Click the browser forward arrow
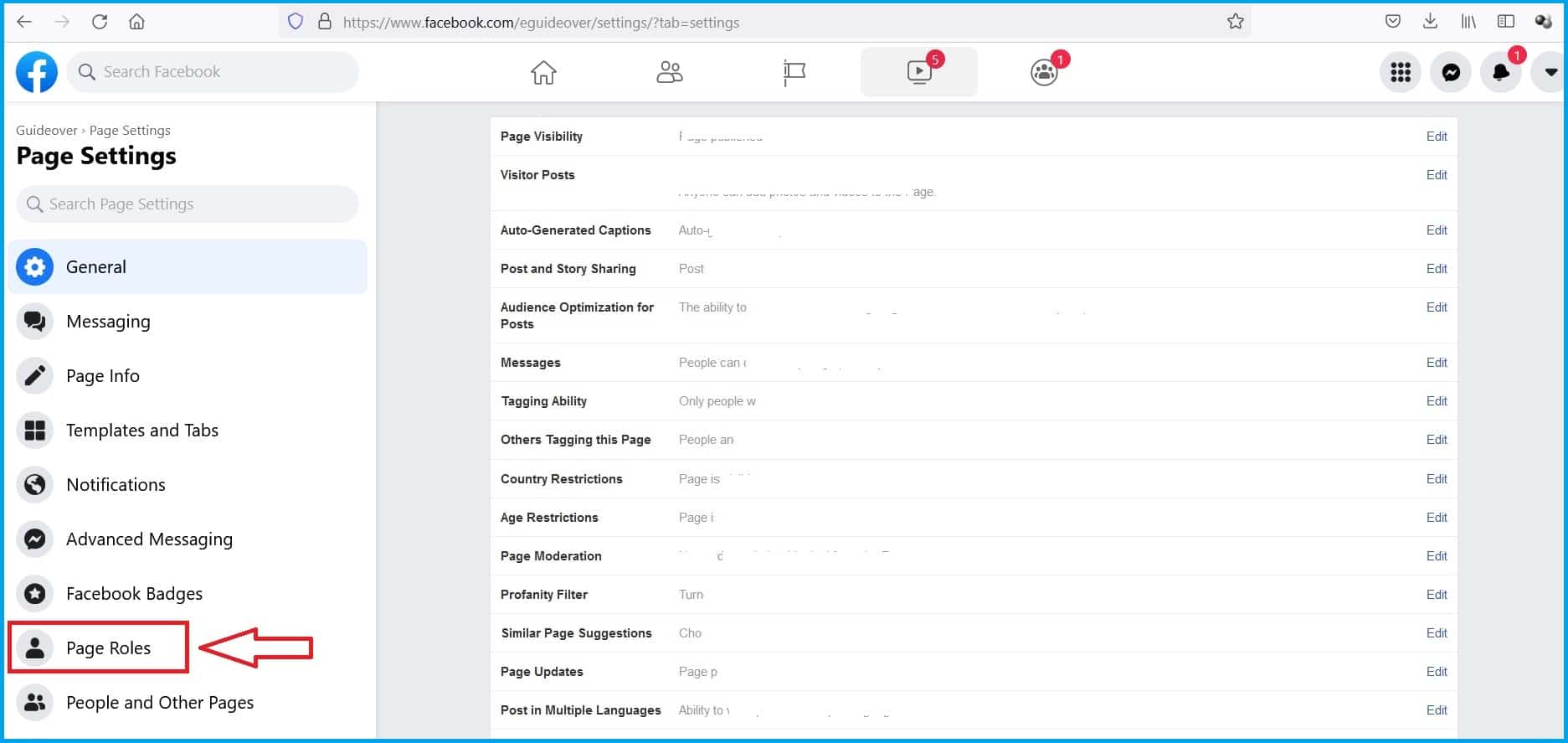1568x743 pixels. (x=62, y=22)
